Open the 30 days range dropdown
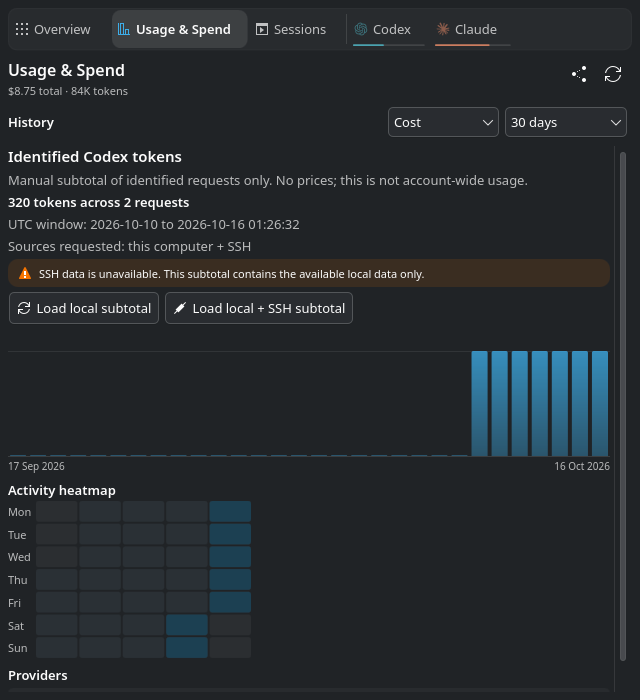 click(566, 122)
